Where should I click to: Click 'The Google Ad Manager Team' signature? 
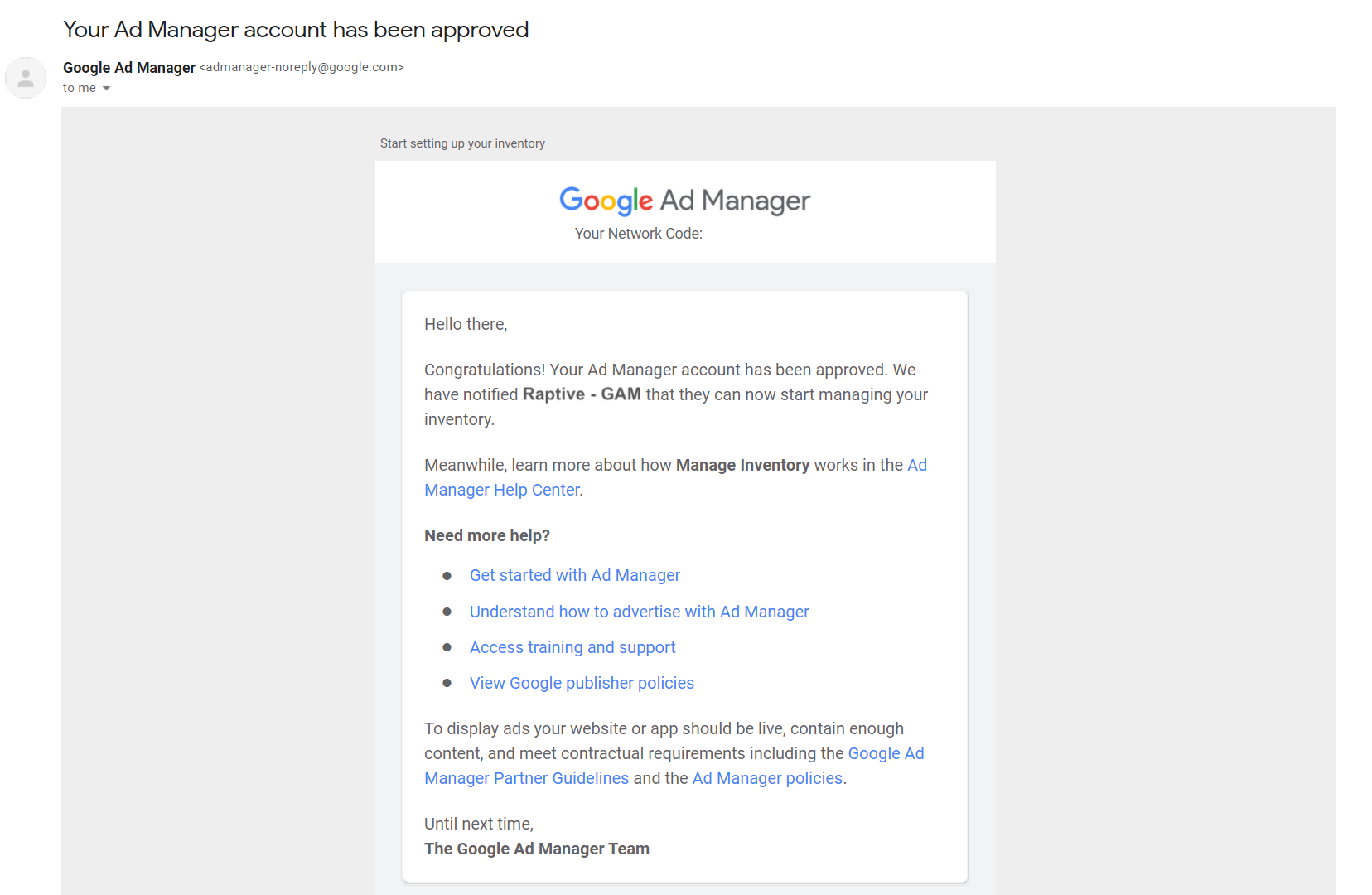(537, 849)
